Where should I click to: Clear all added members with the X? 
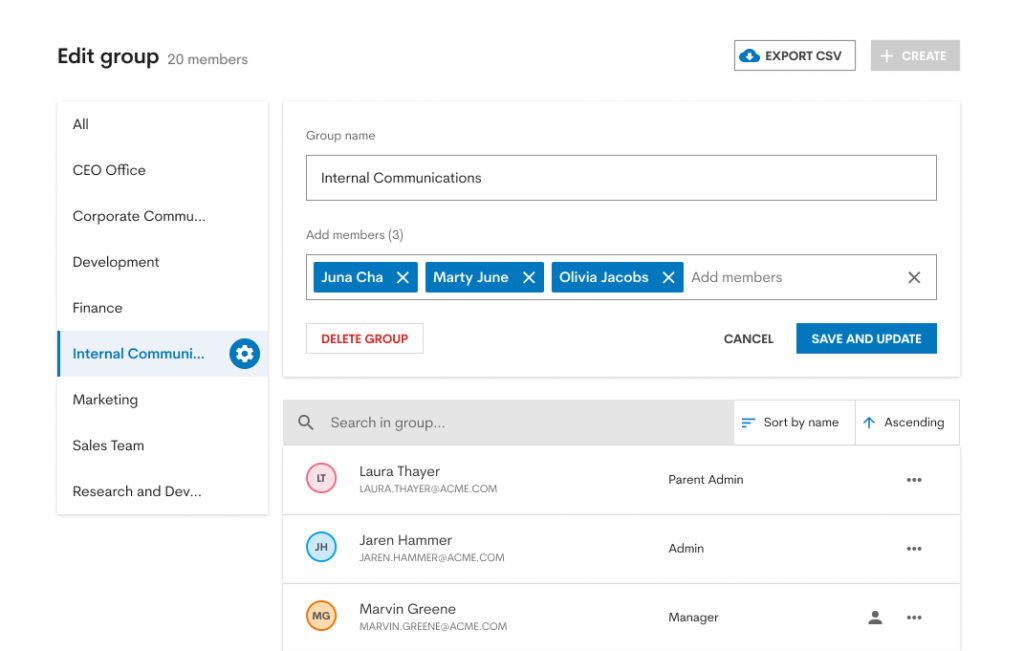(x=913, y=277)
